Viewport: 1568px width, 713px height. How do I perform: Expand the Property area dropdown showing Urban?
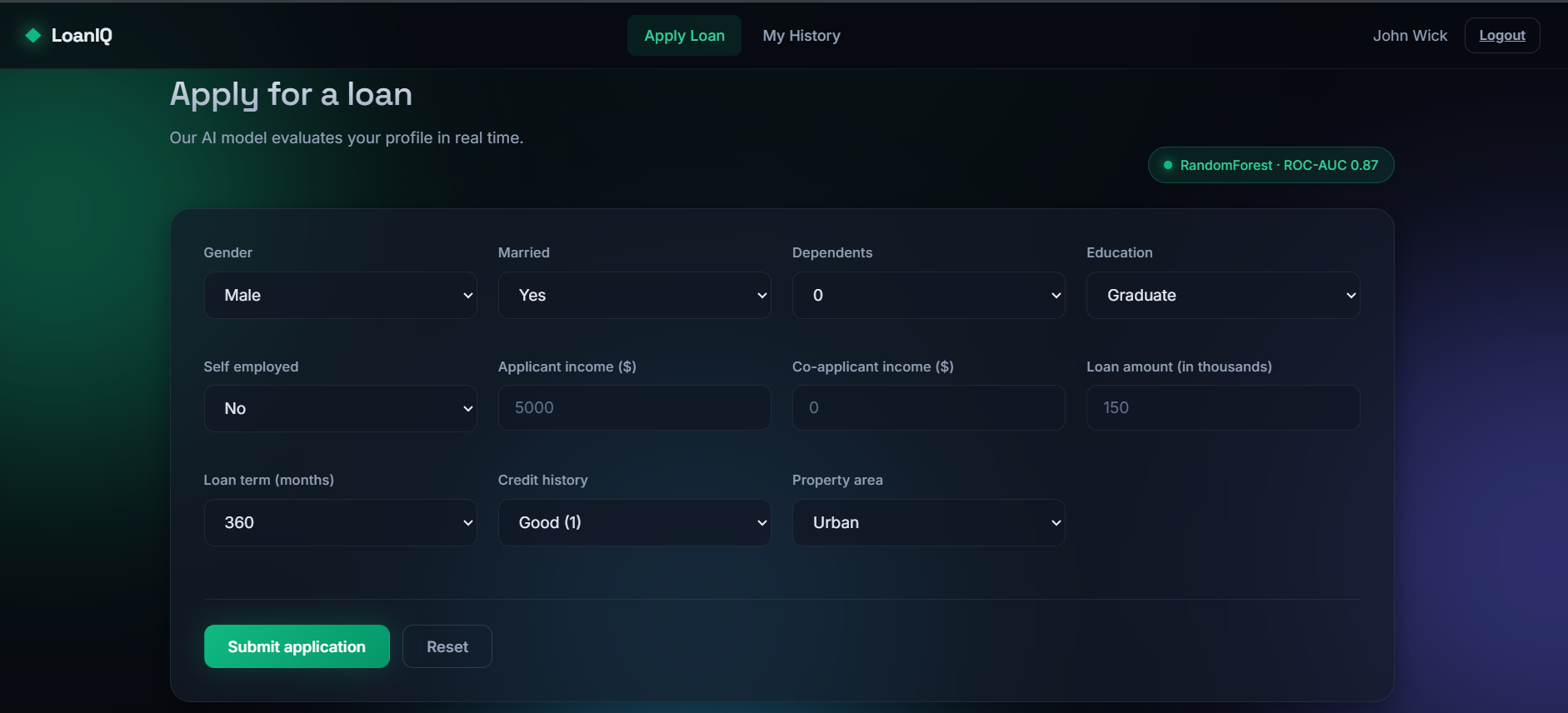[928, 522]
